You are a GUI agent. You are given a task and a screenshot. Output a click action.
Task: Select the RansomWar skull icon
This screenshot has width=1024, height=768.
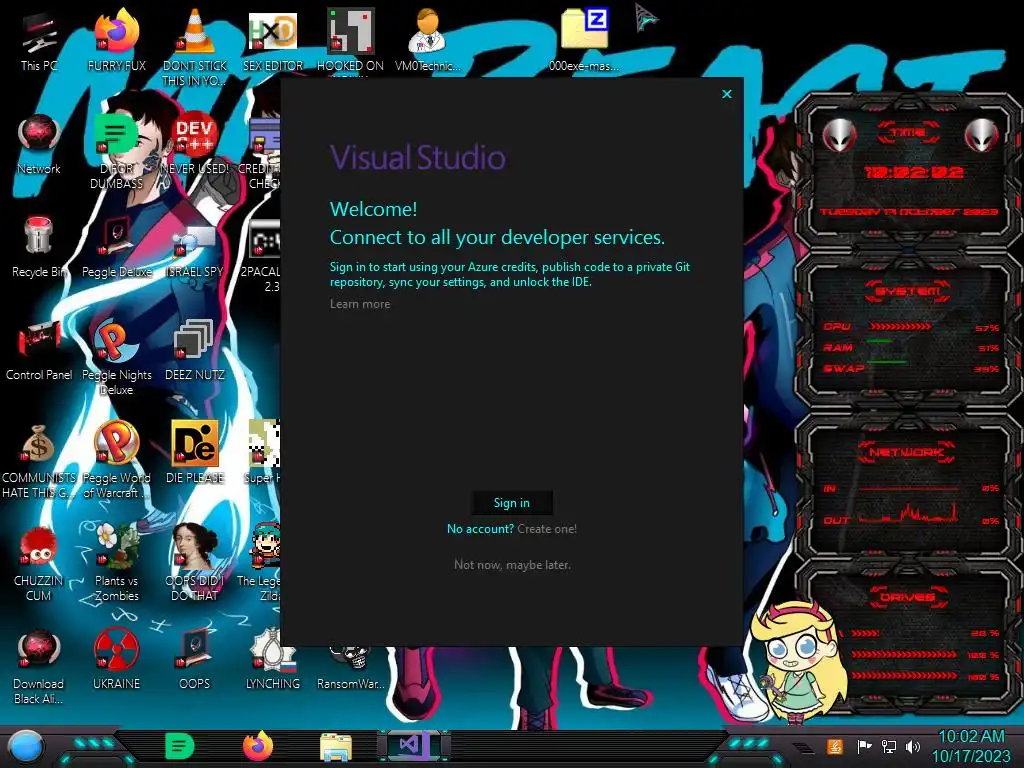coord(351,666)
